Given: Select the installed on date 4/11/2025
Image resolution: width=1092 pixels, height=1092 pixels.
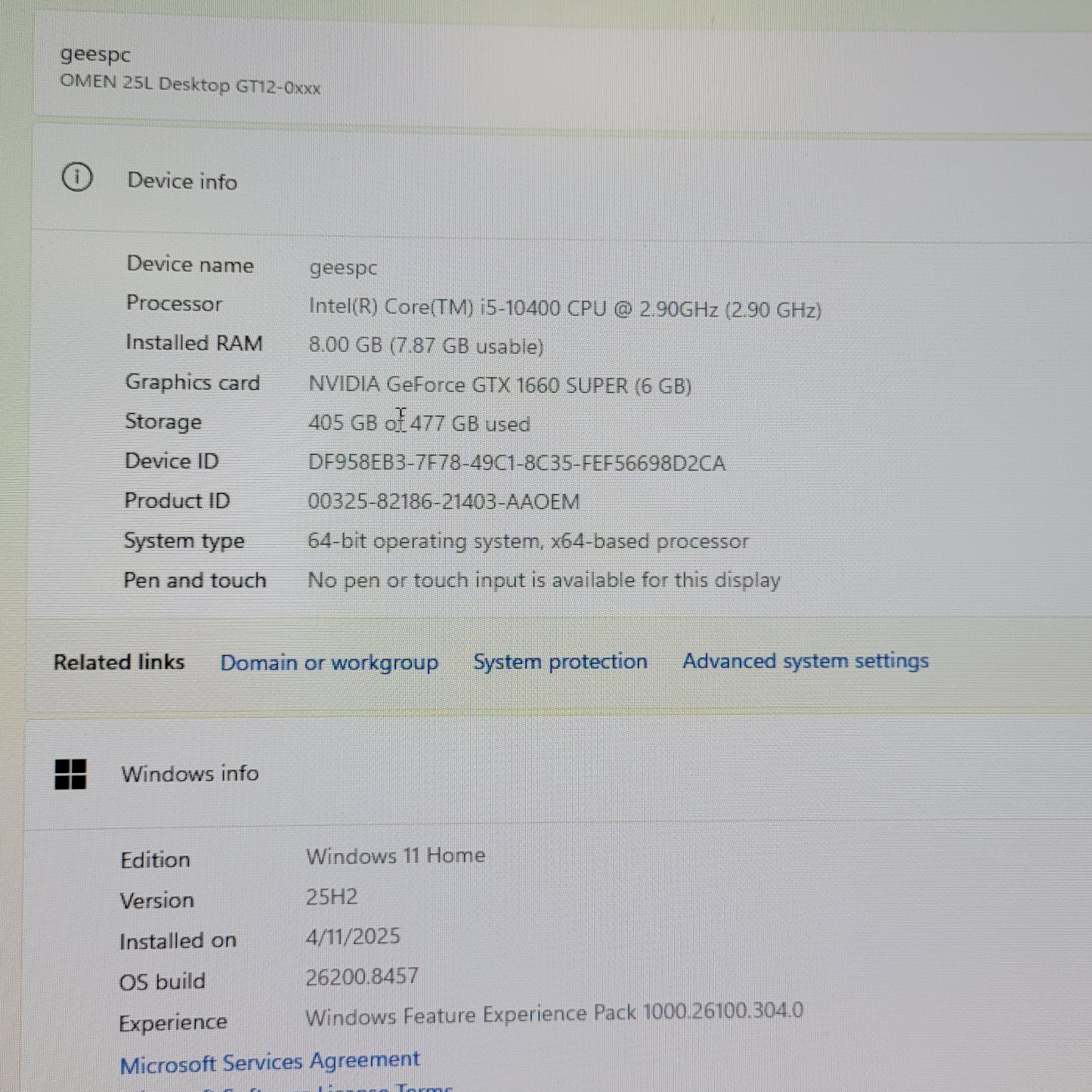Looking at the screenshot, I should [353, 937].
